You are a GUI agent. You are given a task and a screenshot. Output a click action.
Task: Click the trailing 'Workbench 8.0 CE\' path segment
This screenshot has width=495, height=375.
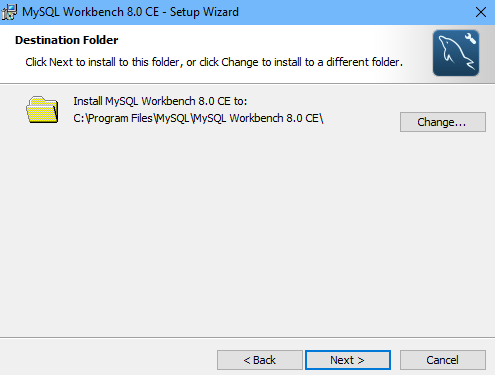click(x=276, y=118)
